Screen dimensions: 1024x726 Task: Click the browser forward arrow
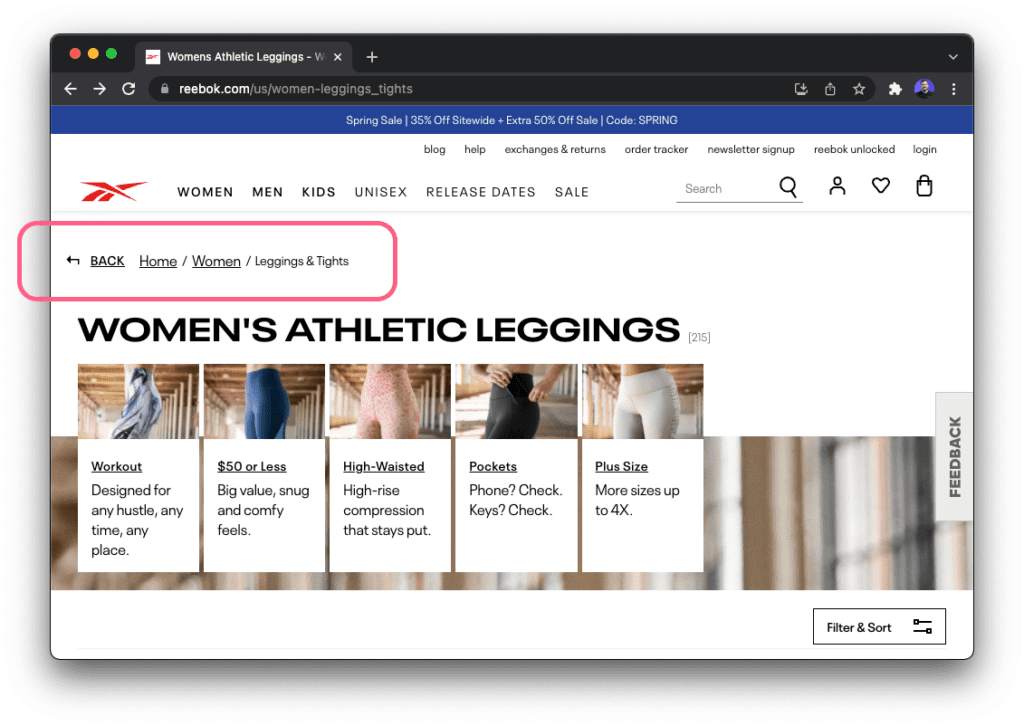tap(99, 89)
